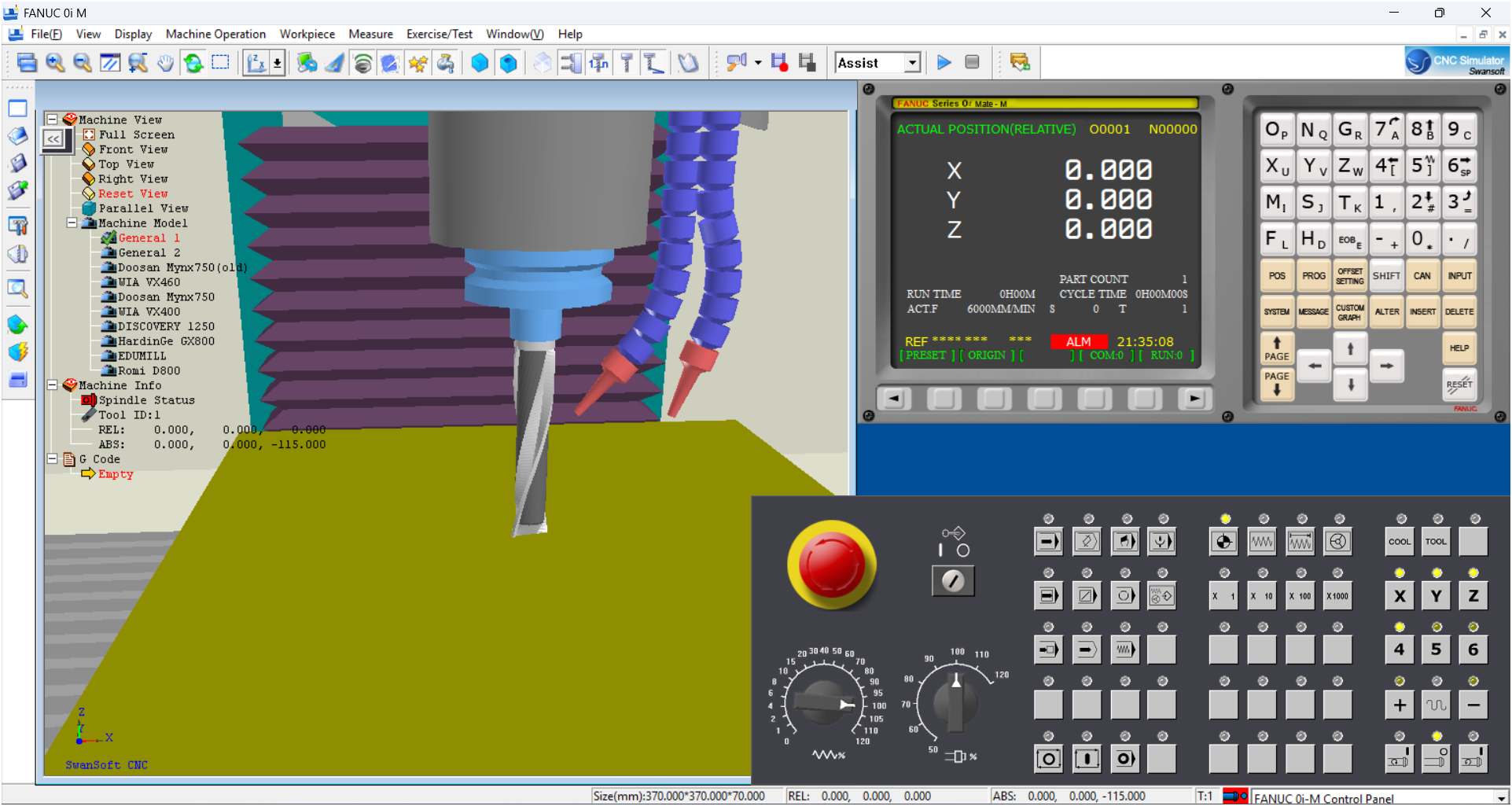Click the handwheel mode button icon
The height and width of the screenshot is (806, 1512).
[1338, 542]
